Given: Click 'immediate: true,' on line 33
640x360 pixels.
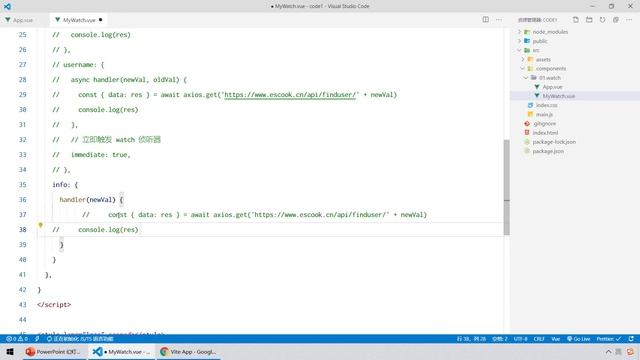Looking at the screenshot, I should [100, 155].
